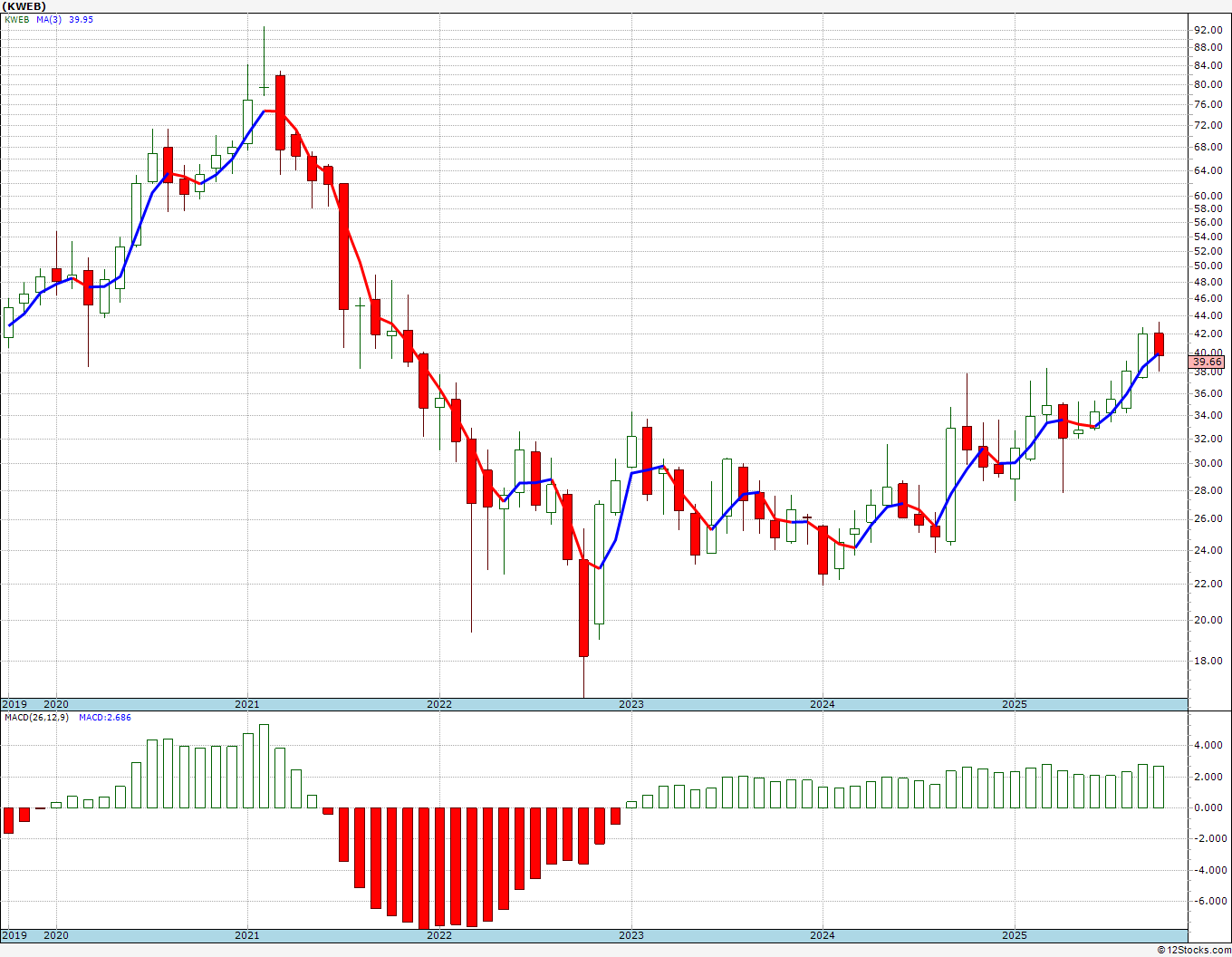Select the 84.00 price axis label
Image resolution: width=1232 pixels, height=957 pixels.
[x=1208, y=65]
